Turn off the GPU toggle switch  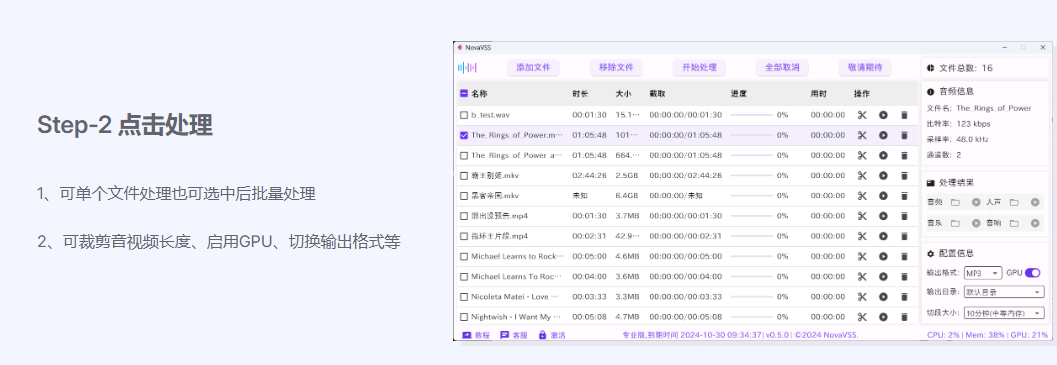(1033, 273)
